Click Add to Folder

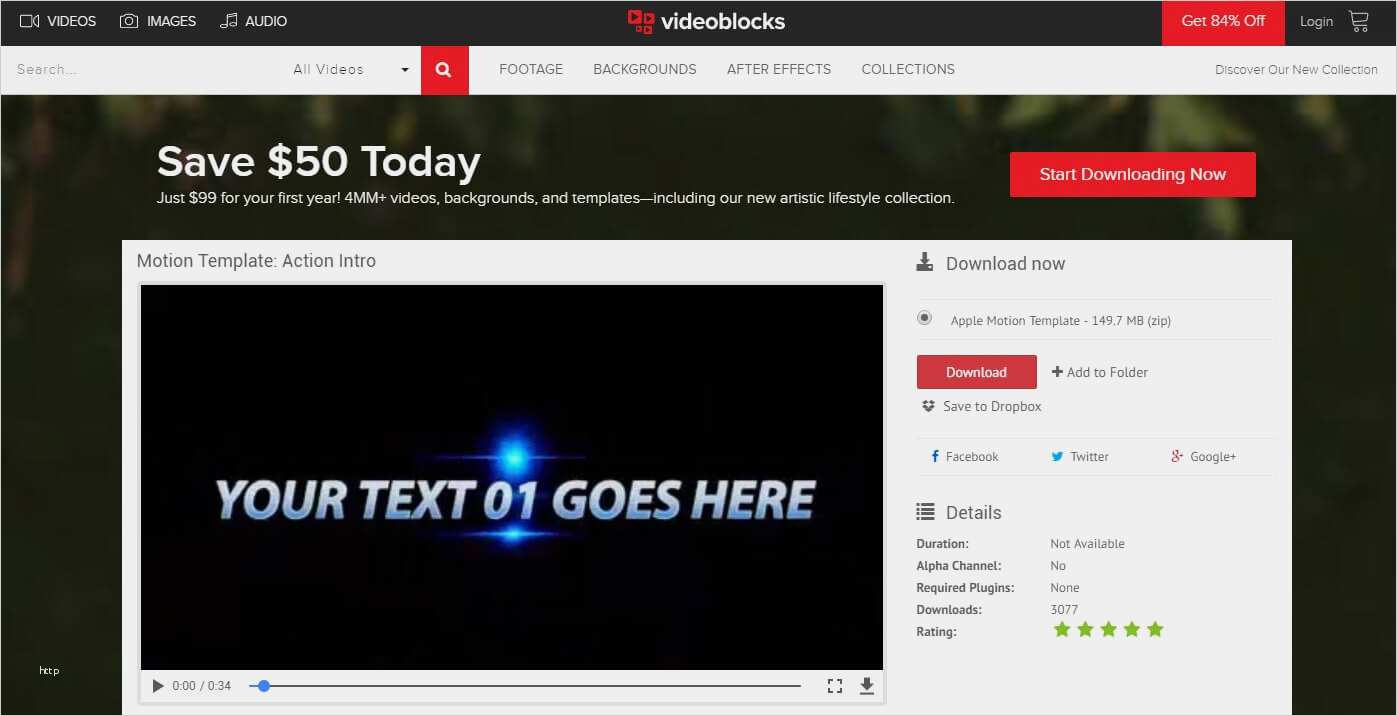point(1100,372)
